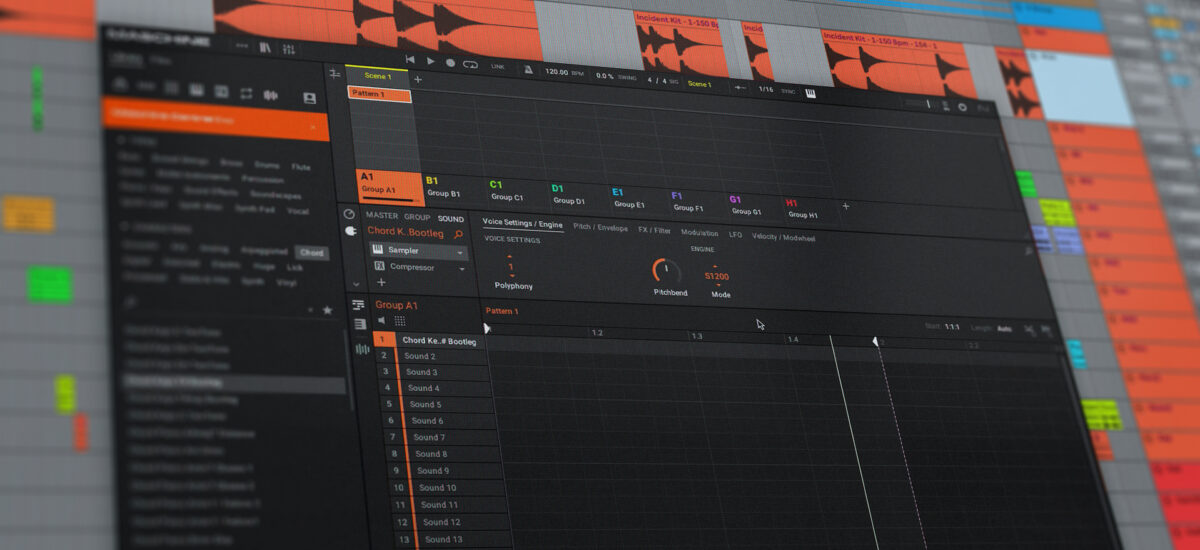Click the channel properties dial icon
This screenshot has height=550, width=1200.
[x=349, y=213]
